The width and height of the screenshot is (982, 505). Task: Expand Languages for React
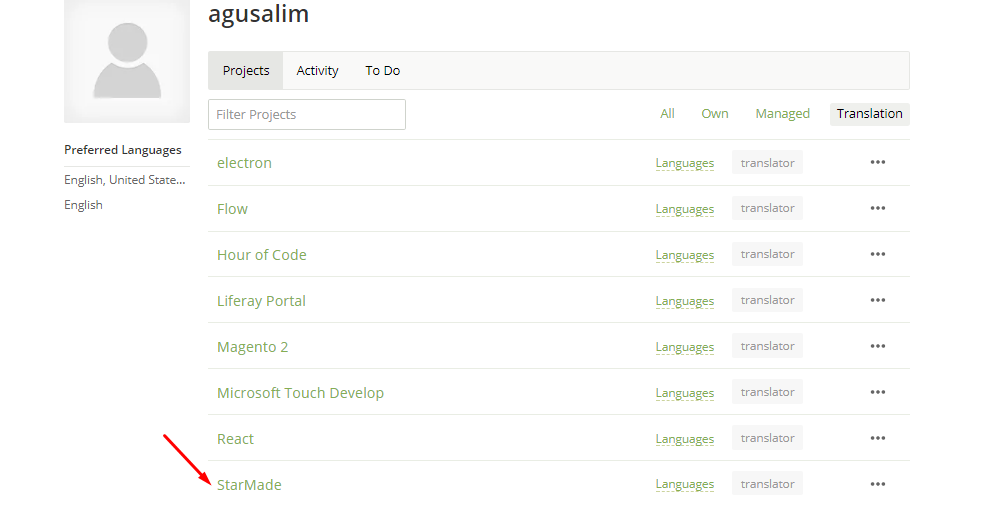[685, 439]
